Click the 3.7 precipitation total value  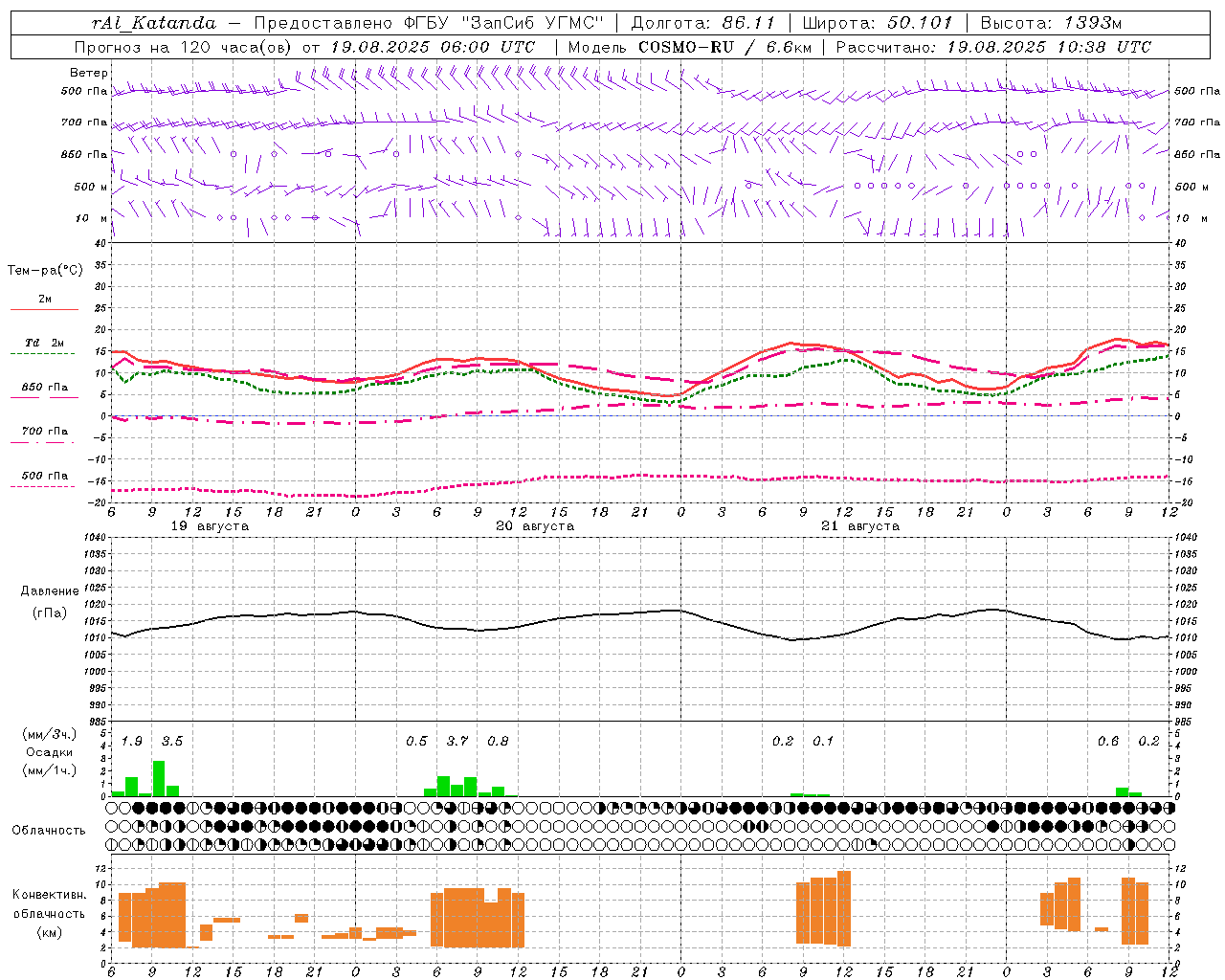coord(457,742)
